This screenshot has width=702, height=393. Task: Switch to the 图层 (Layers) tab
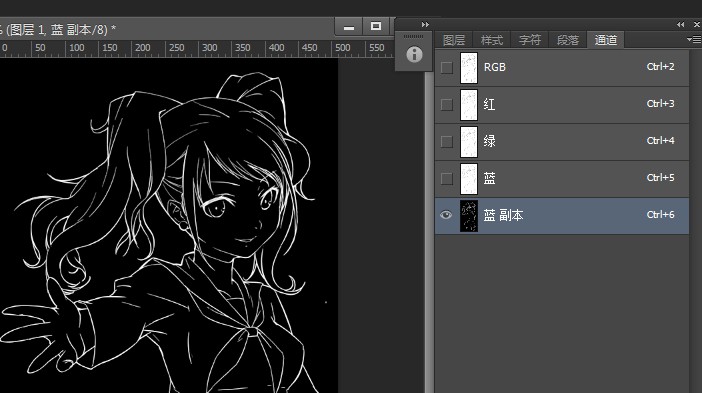click(x=454, y=40)
